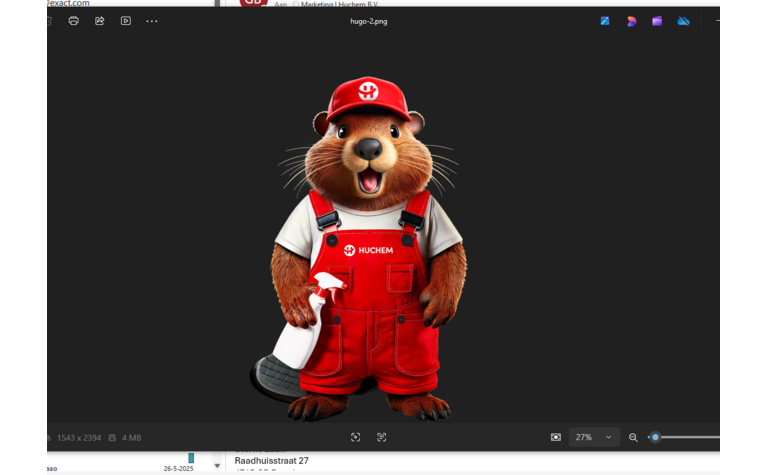Click the Share icon in the toolbar
767x475 pixels.
coord(99,21)
